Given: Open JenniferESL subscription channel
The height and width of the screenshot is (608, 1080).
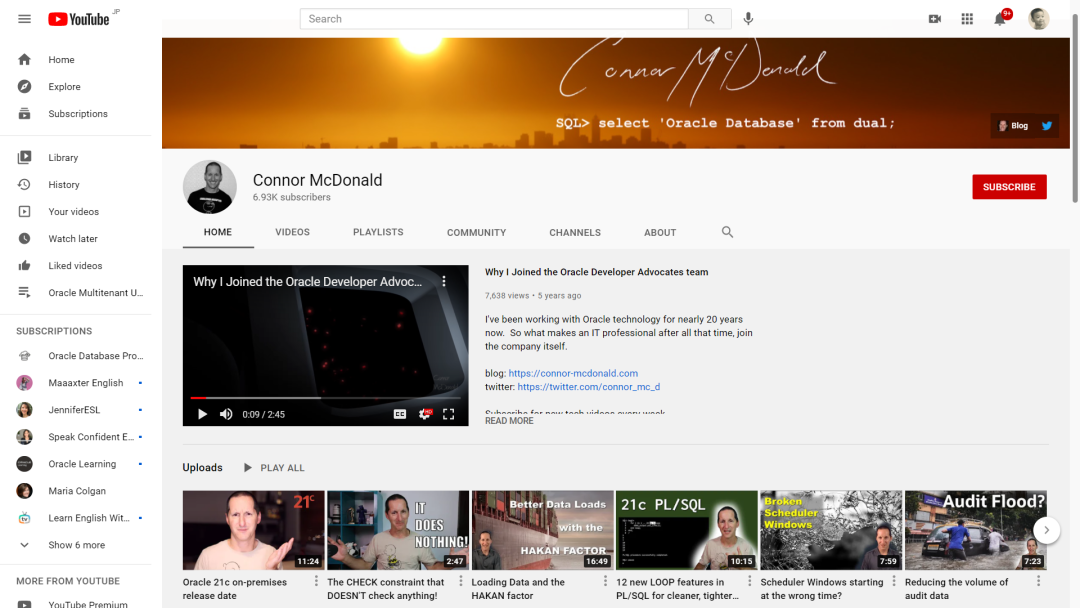Looking at the screenshot, I should tap(76, 410).
